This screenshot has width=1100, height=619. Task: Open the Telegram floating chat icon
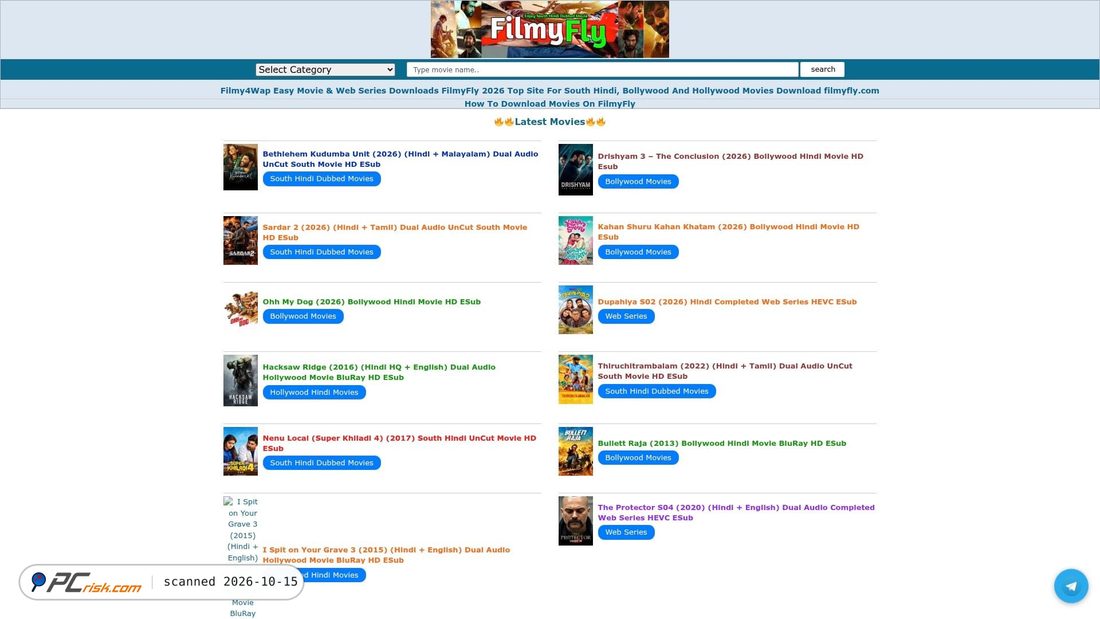pos(1071,585)
